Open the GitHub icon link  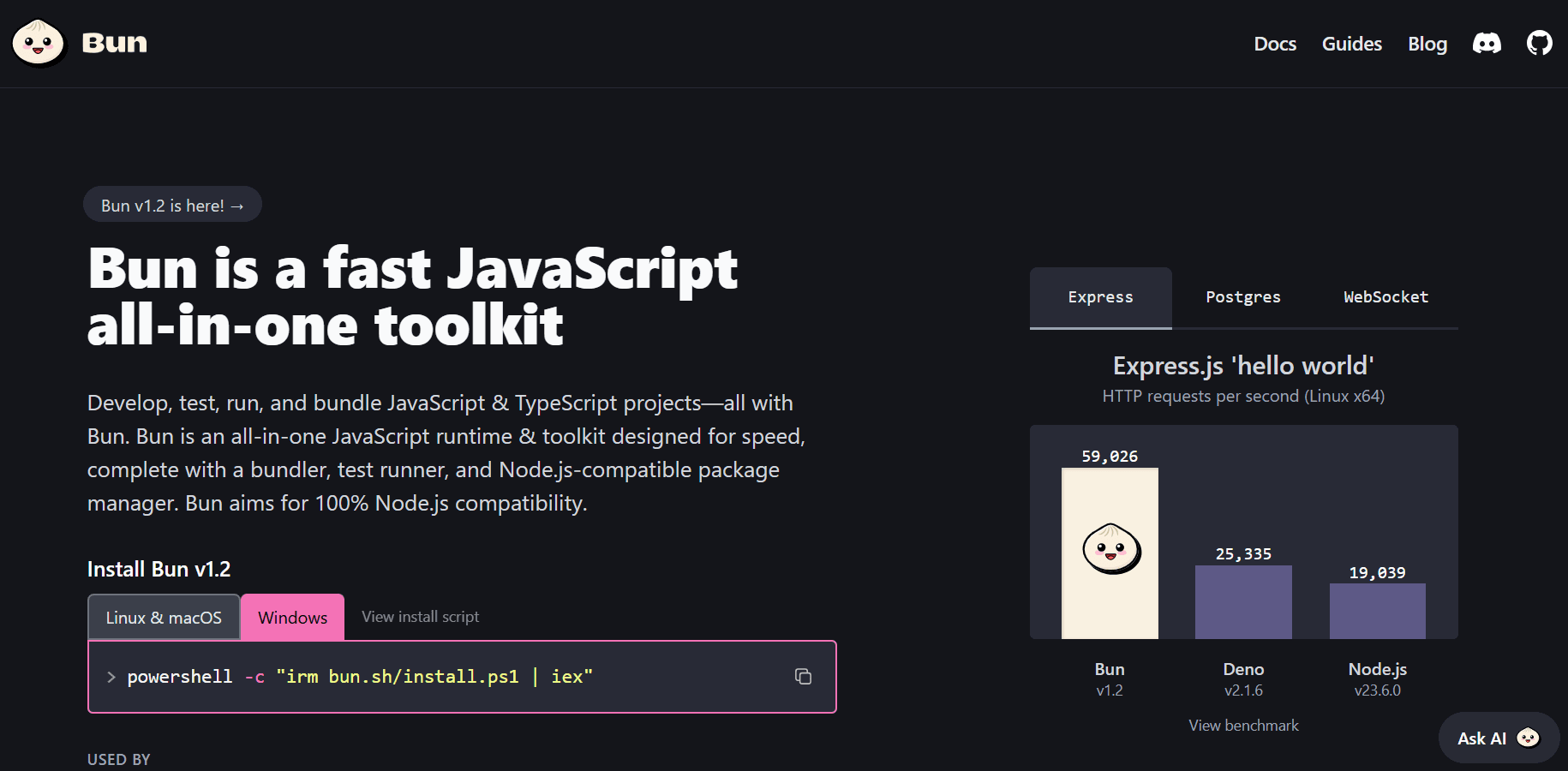coord(1539,43)
